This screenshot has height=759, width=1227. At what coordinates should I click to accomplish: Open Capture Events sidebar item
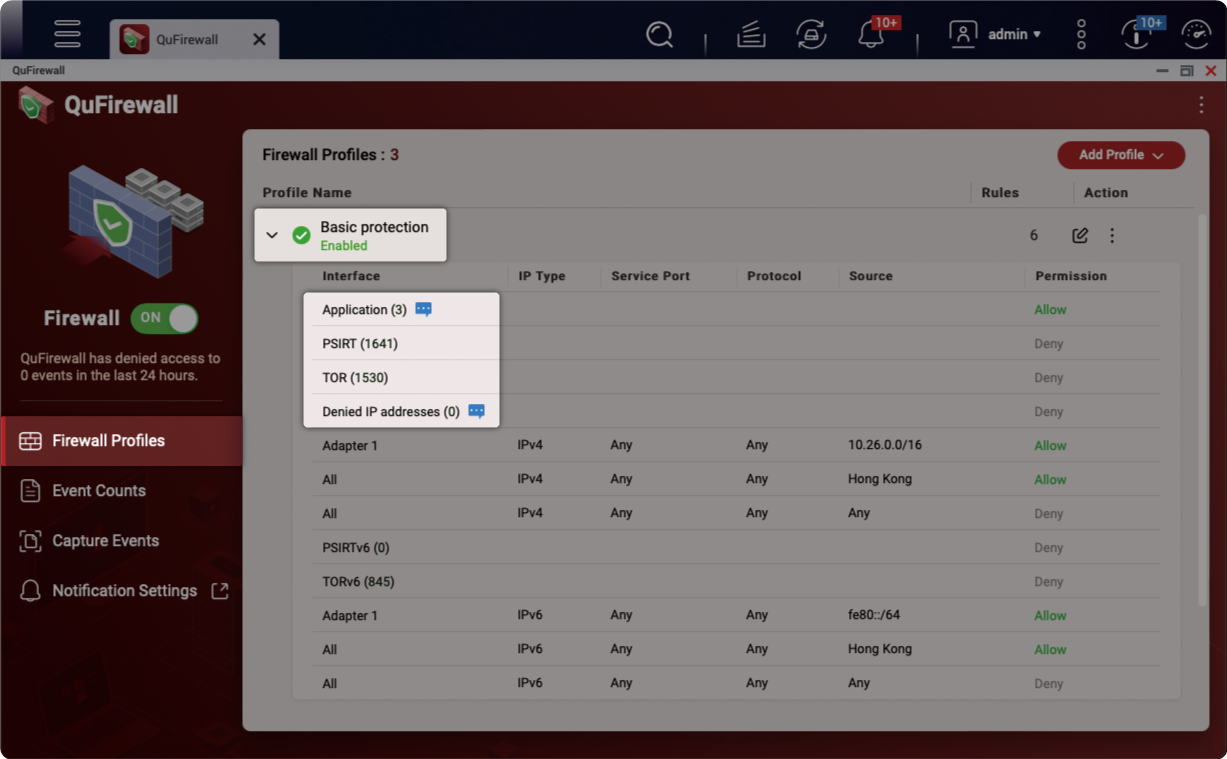[121, 541]
